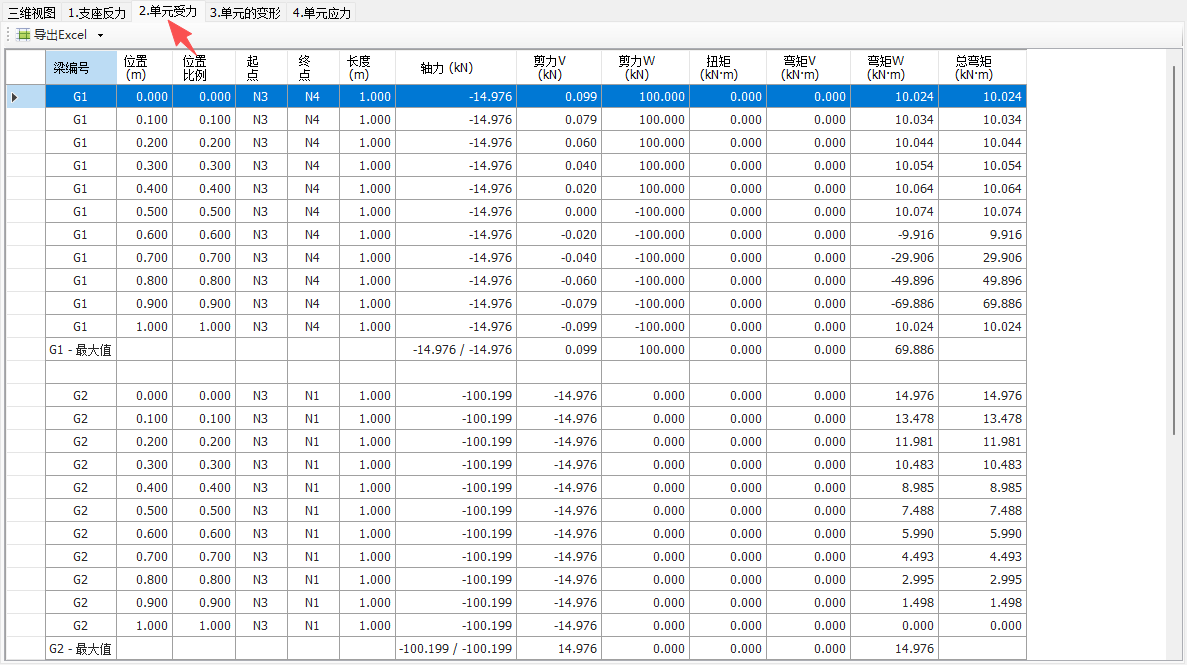Click the 弯矩W (kN·m) column header
The image size is (1187, 665).
[x=894, y=67]
